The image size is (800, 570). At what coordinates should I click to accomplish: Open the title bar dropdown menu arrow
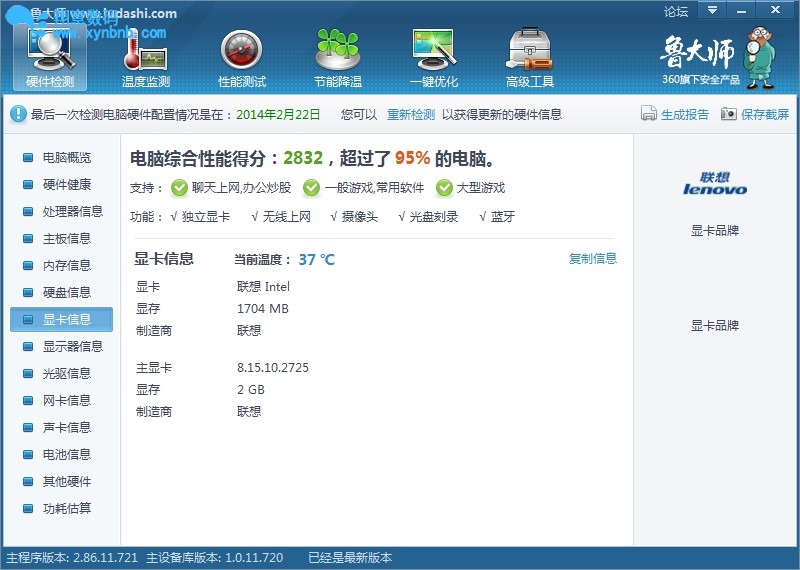(712, 10)
